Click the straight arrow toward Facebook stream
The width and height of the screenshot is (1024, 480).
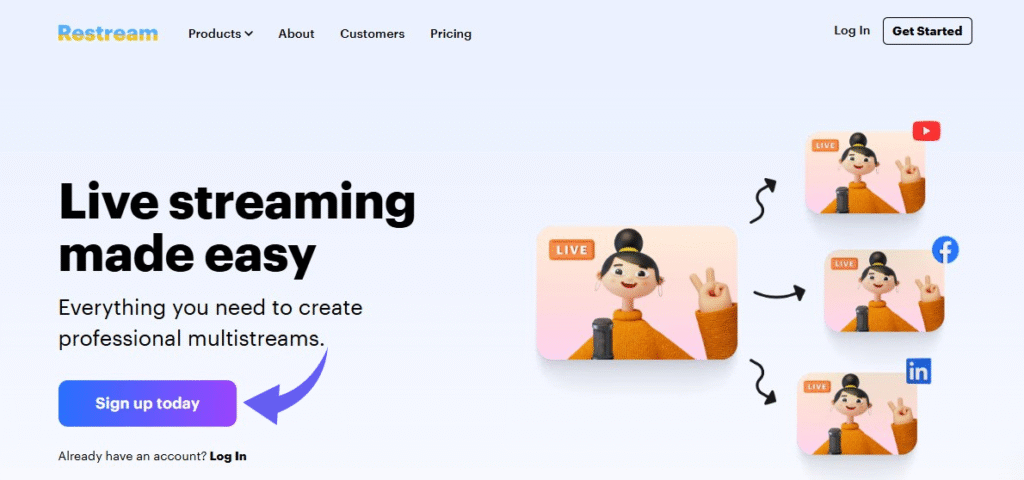(x=779, y=293)
